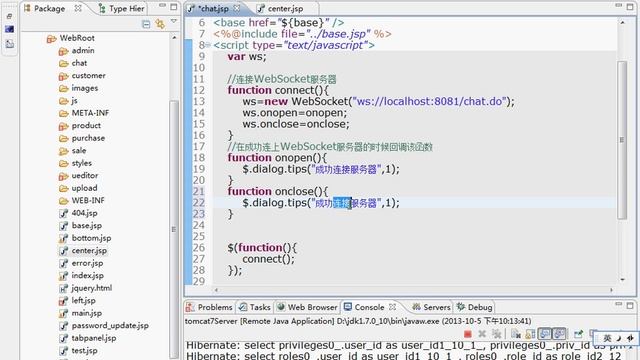Select the chat folder
This screenshot has width=640, height=360.
pos(73,63)
